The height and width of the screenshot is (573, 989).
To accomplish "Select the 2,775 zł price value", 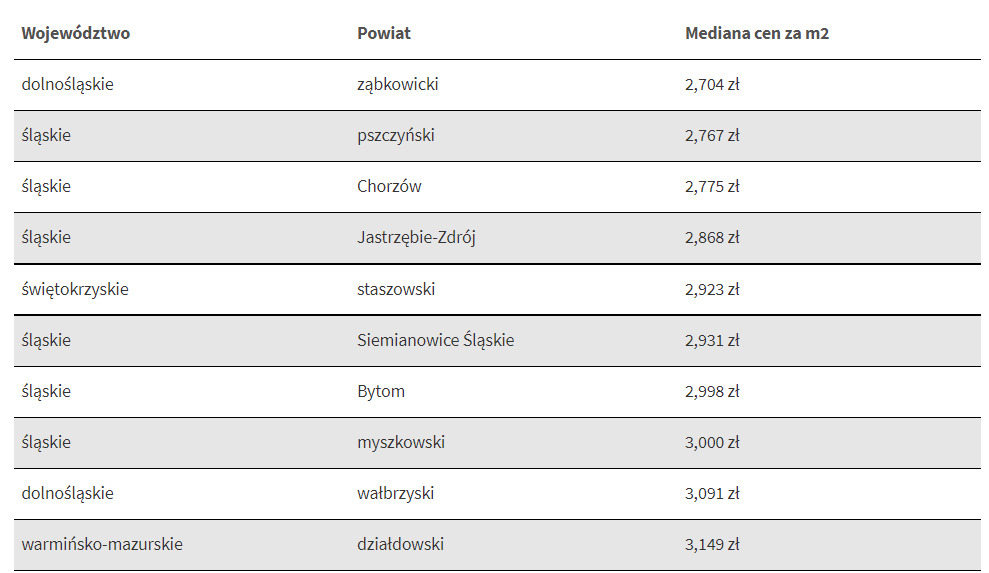I will (x=712, y=186).
